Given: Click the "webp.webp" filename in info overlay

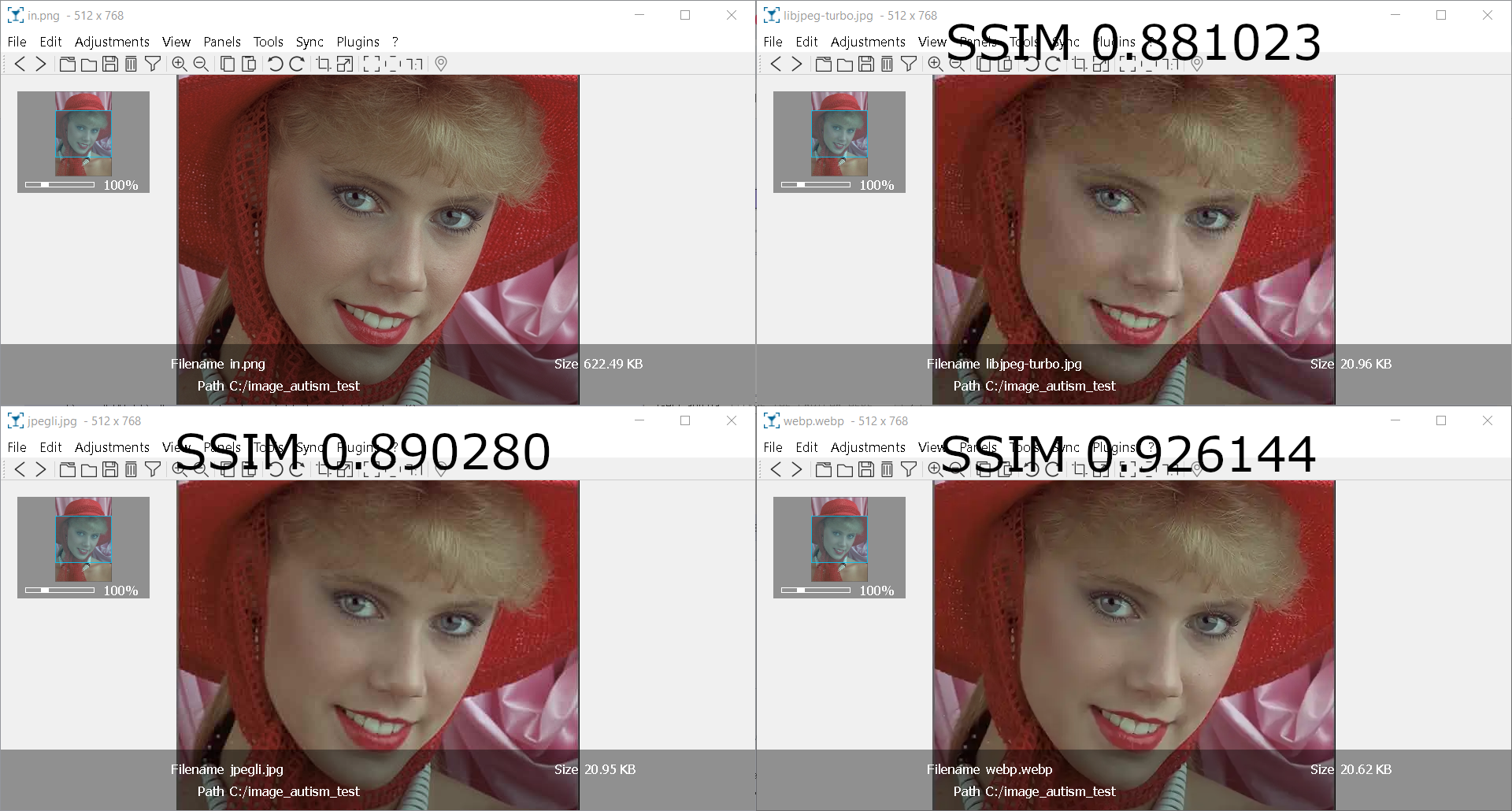Looking at the screenshot, I should tap(1019, 769).
